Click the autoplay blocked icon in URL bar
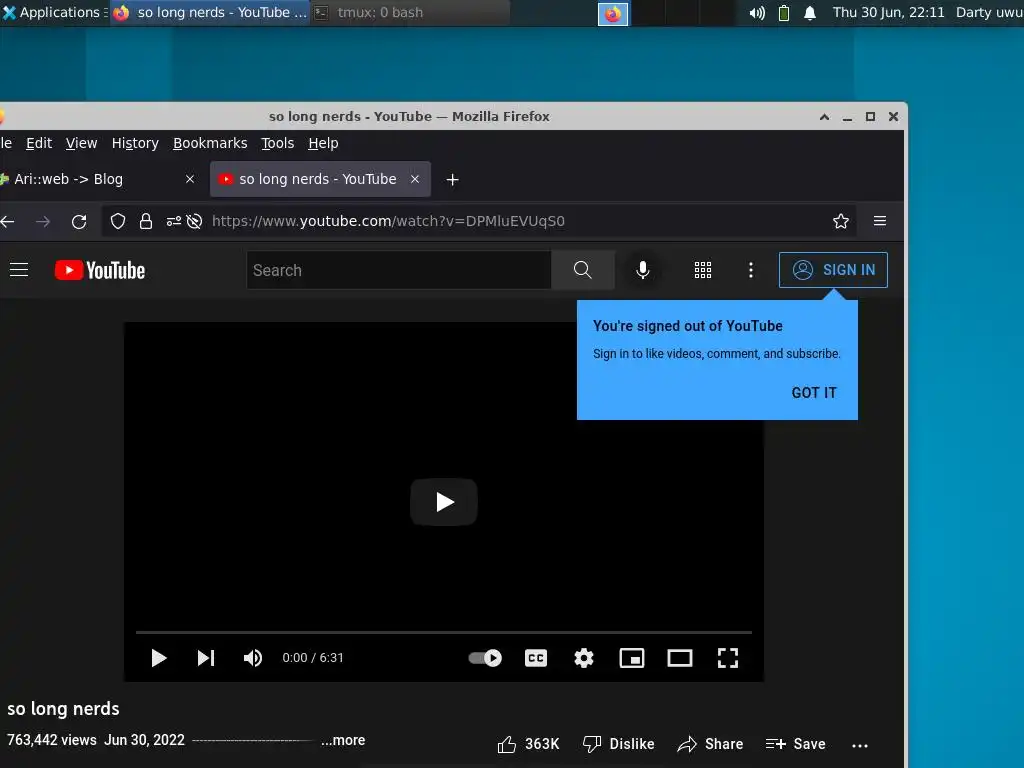This screenshot has width=1024, height=768. pos(194,221)
